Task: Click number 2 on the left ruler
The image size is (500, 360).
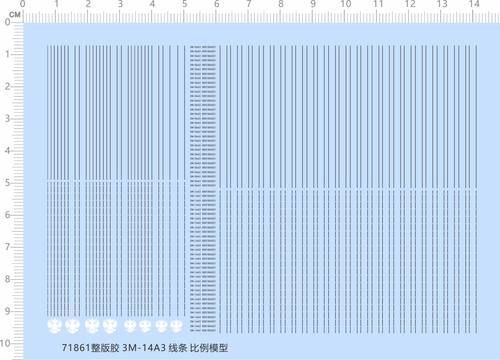Action: (x=7, y=87)
